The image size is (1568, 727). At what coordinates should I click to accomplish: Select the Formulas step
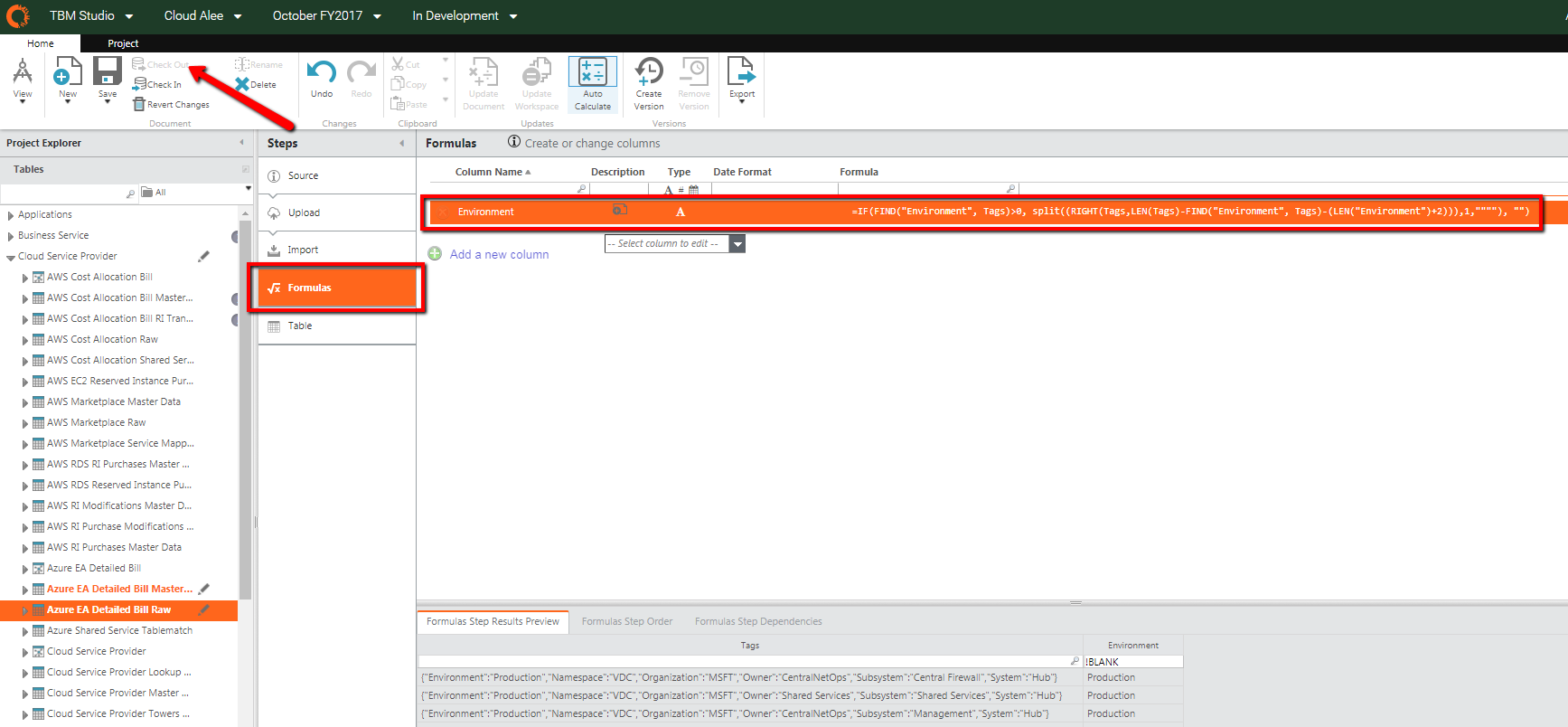click(x=337, y=288)
